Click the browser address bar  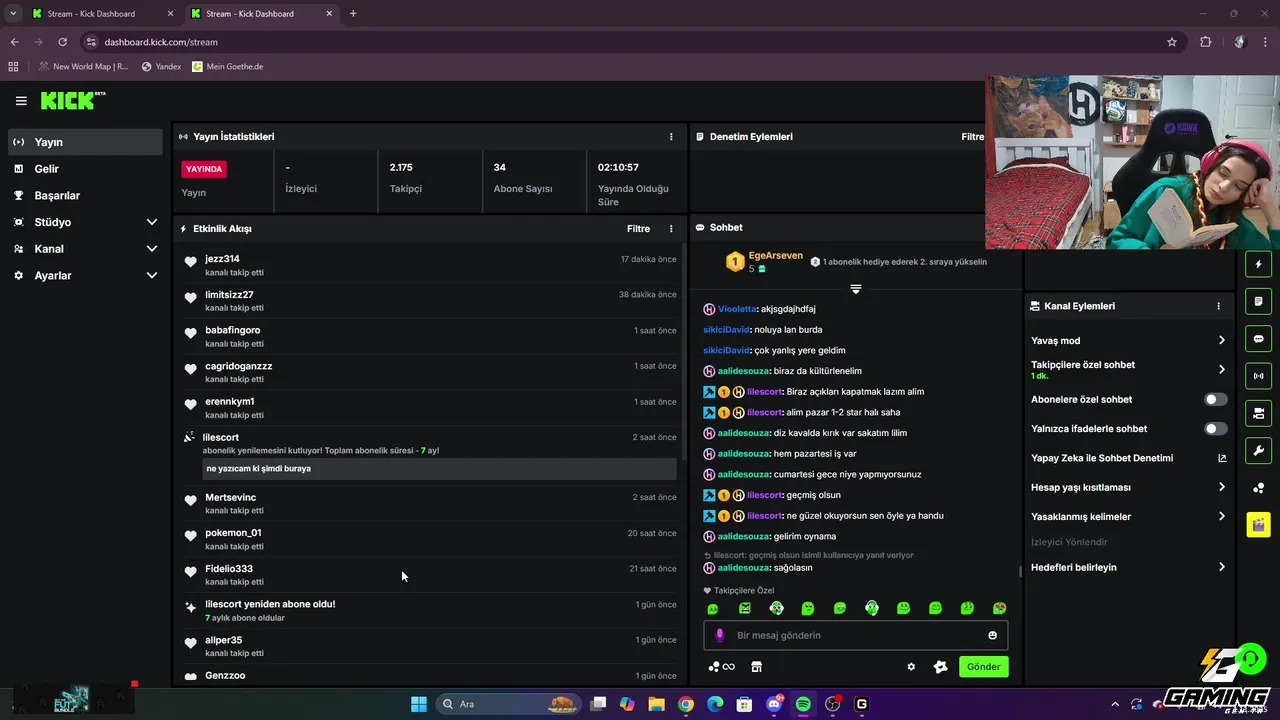pyautogui.click(x=620, y=42)
